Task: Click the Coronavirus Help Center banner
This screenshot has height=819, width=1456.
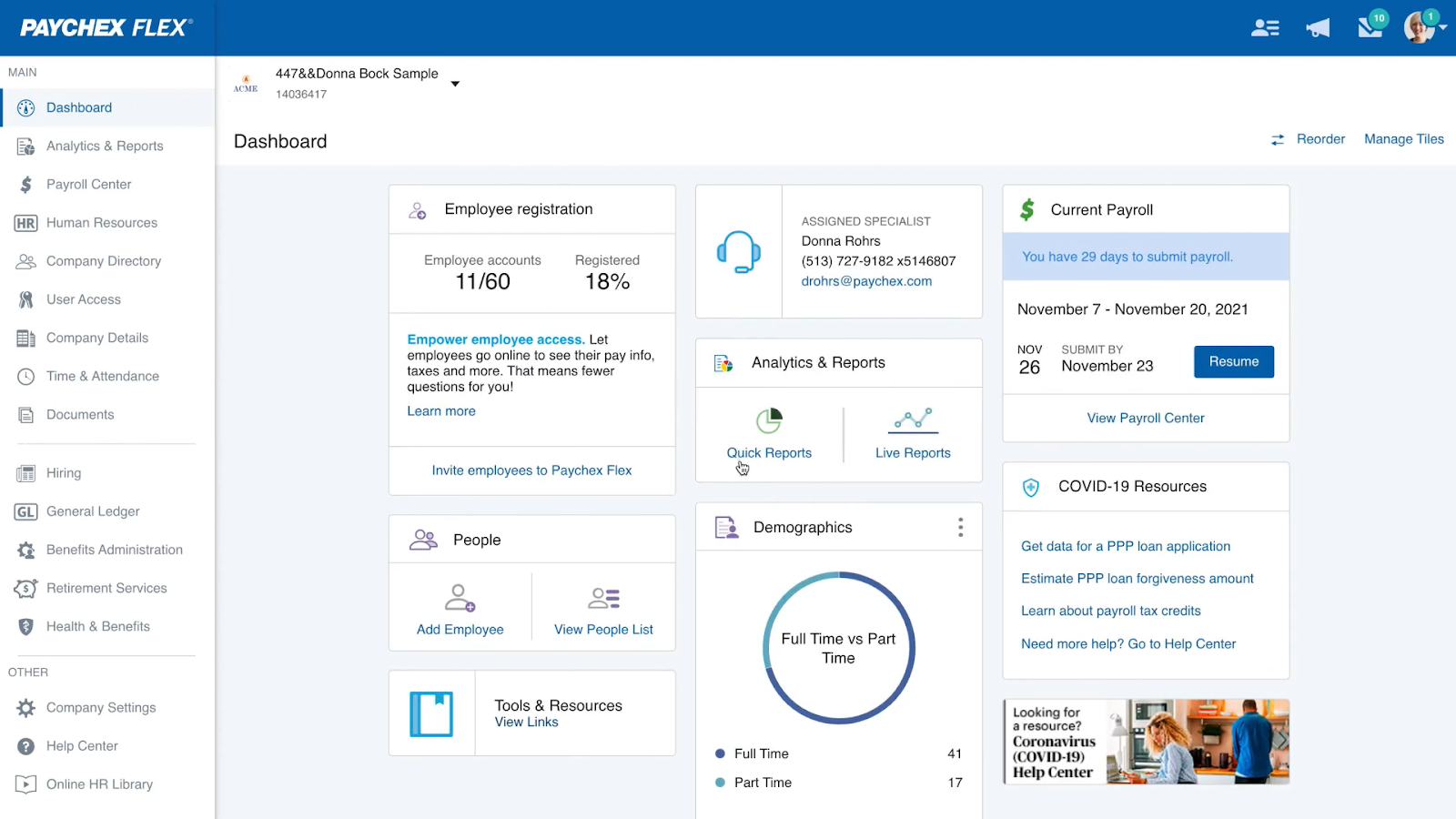Action: click(x=1145, y=742)
